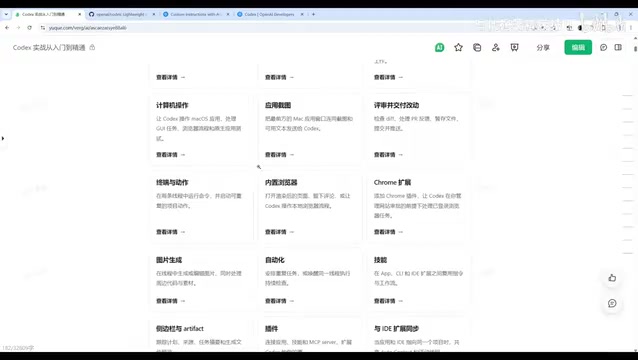Click the word count at bottom left
Viewport: 638px width, 360px height.
click(x=18, y=348)
